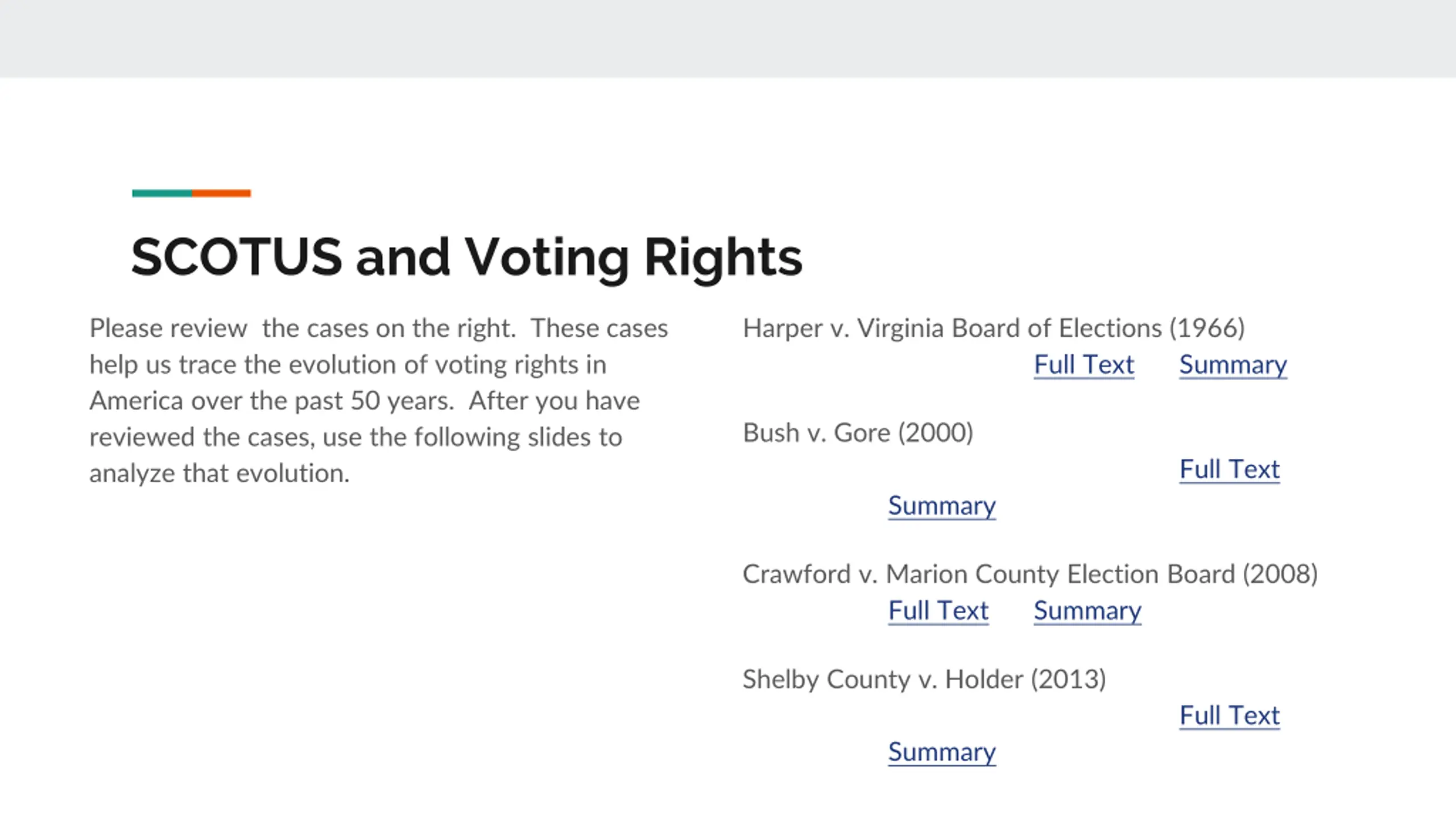Open Full Text link for Crawford v. Marion County
Screen dimensions: 1456x819
938,610
